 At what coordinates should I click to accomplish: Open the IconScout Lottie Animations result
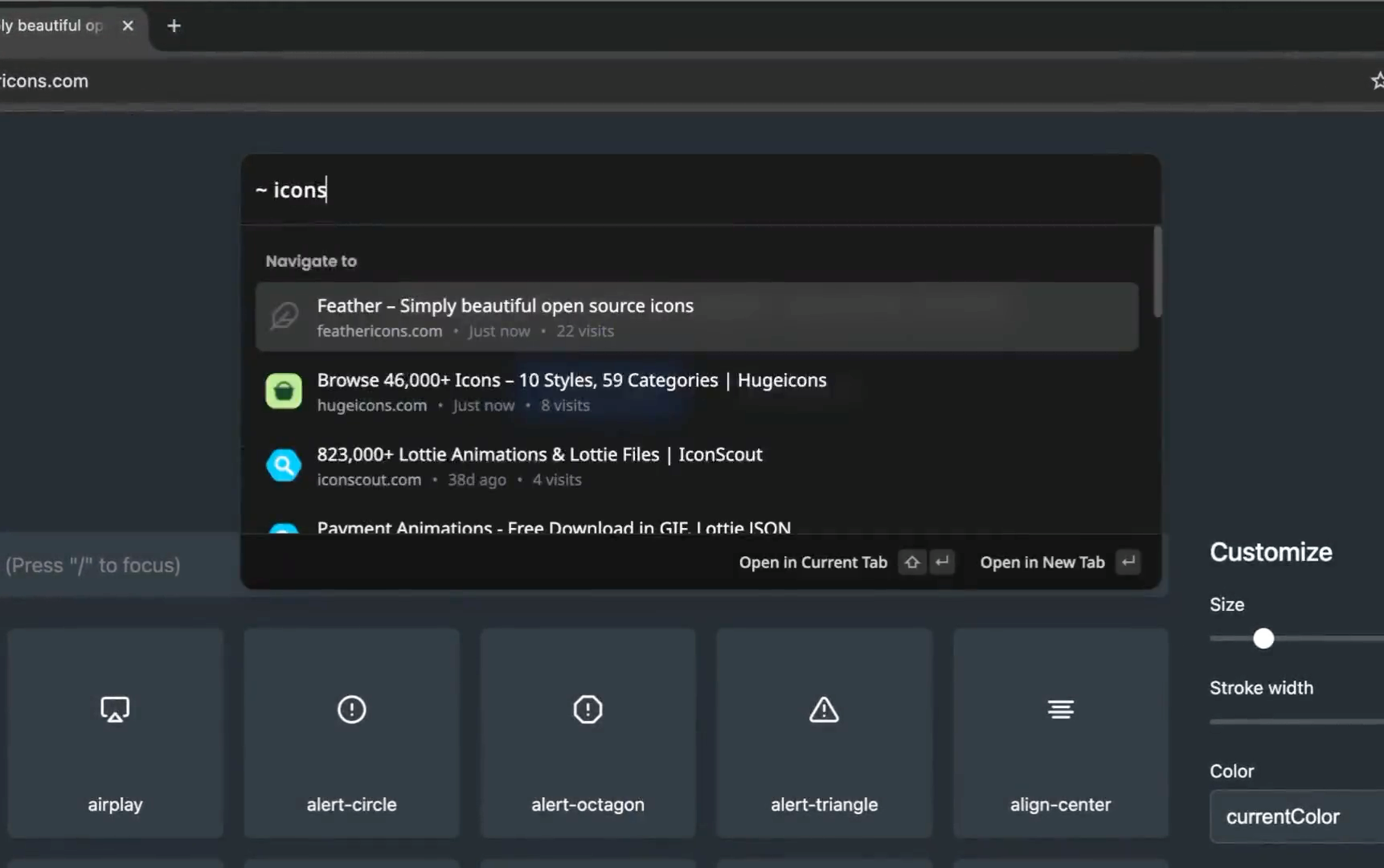pos(539,455)
